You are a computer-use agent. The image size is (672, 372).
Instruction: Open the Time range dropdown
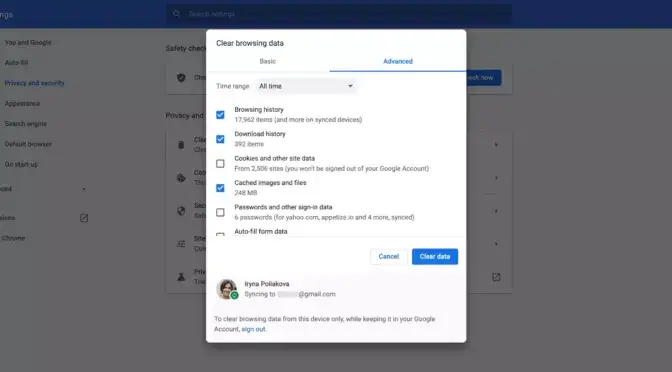(306, 86)
